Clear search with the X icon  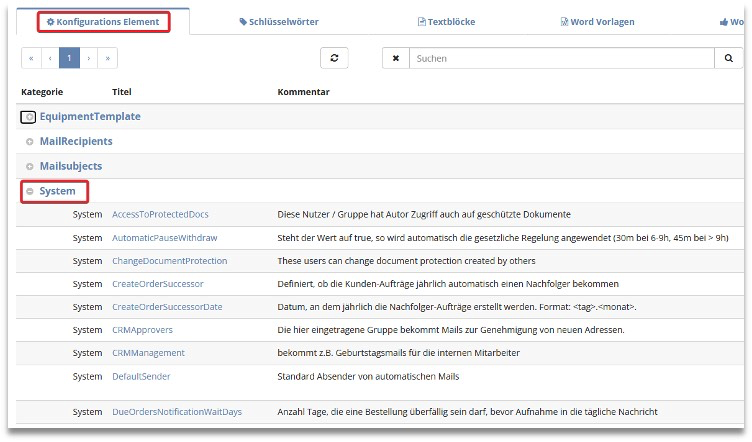(396, 59)
